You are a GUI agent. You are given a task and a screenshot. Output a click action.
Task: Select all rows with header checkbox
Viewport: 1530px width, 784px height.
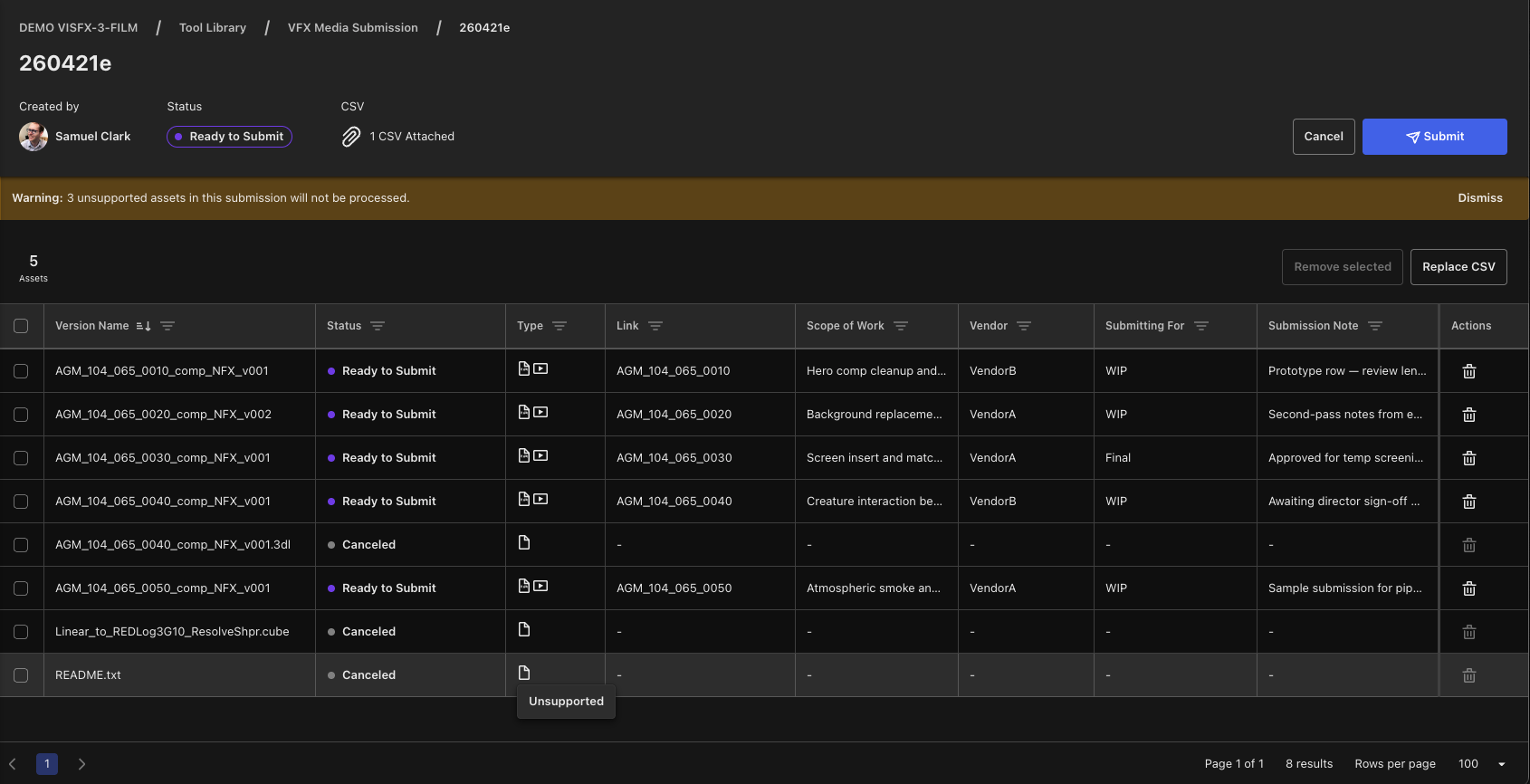tap(21, 326)
